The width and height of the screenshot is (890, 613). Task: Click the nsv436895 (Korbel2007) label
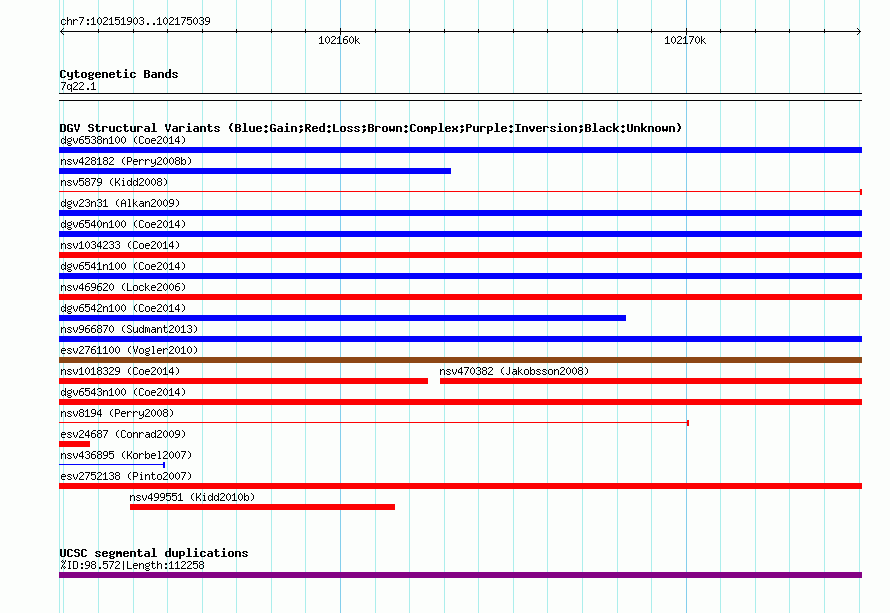point(126,455)
